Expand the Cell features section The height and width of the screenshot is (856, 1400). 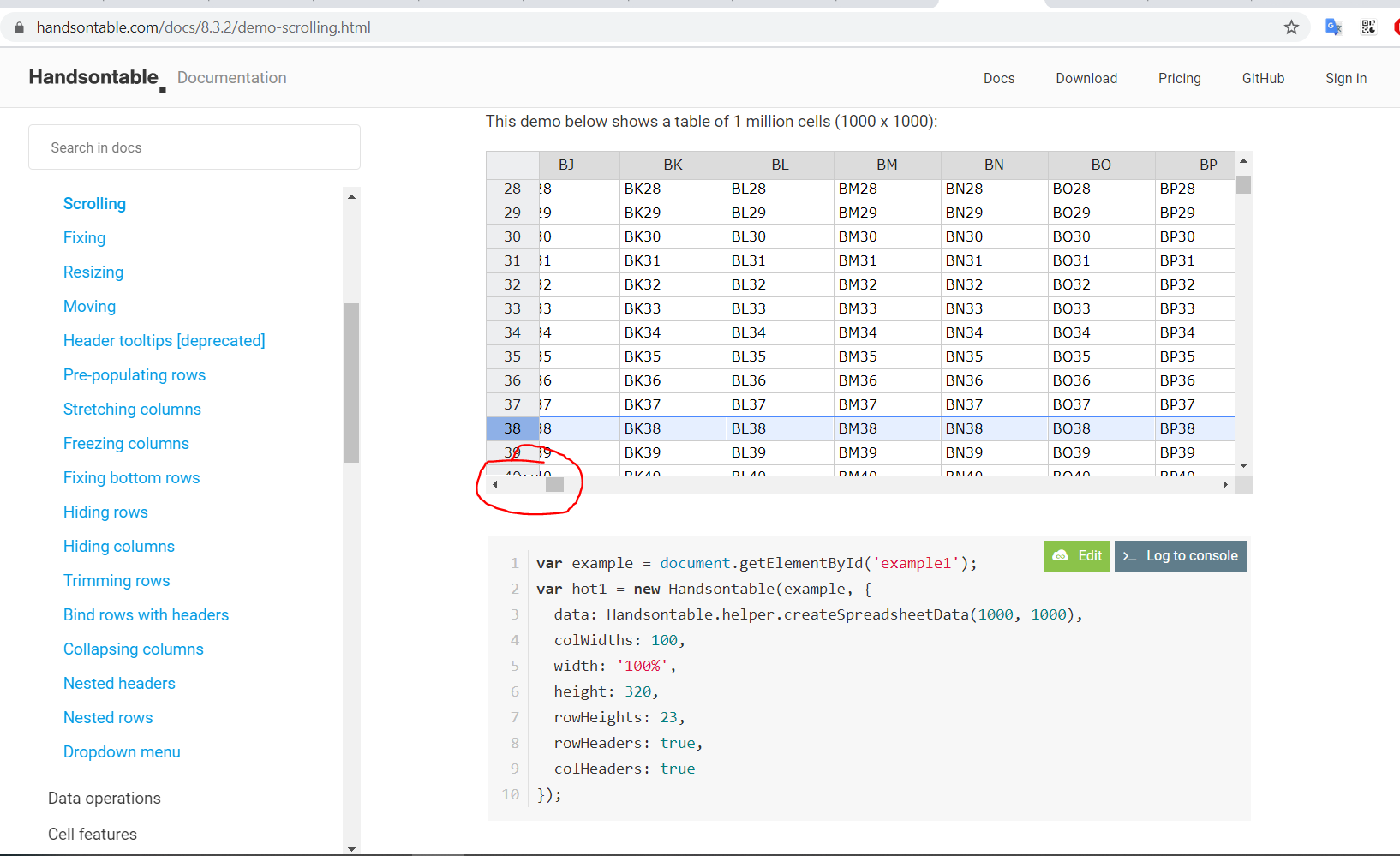pyautogui.click(x=93, y=834)
